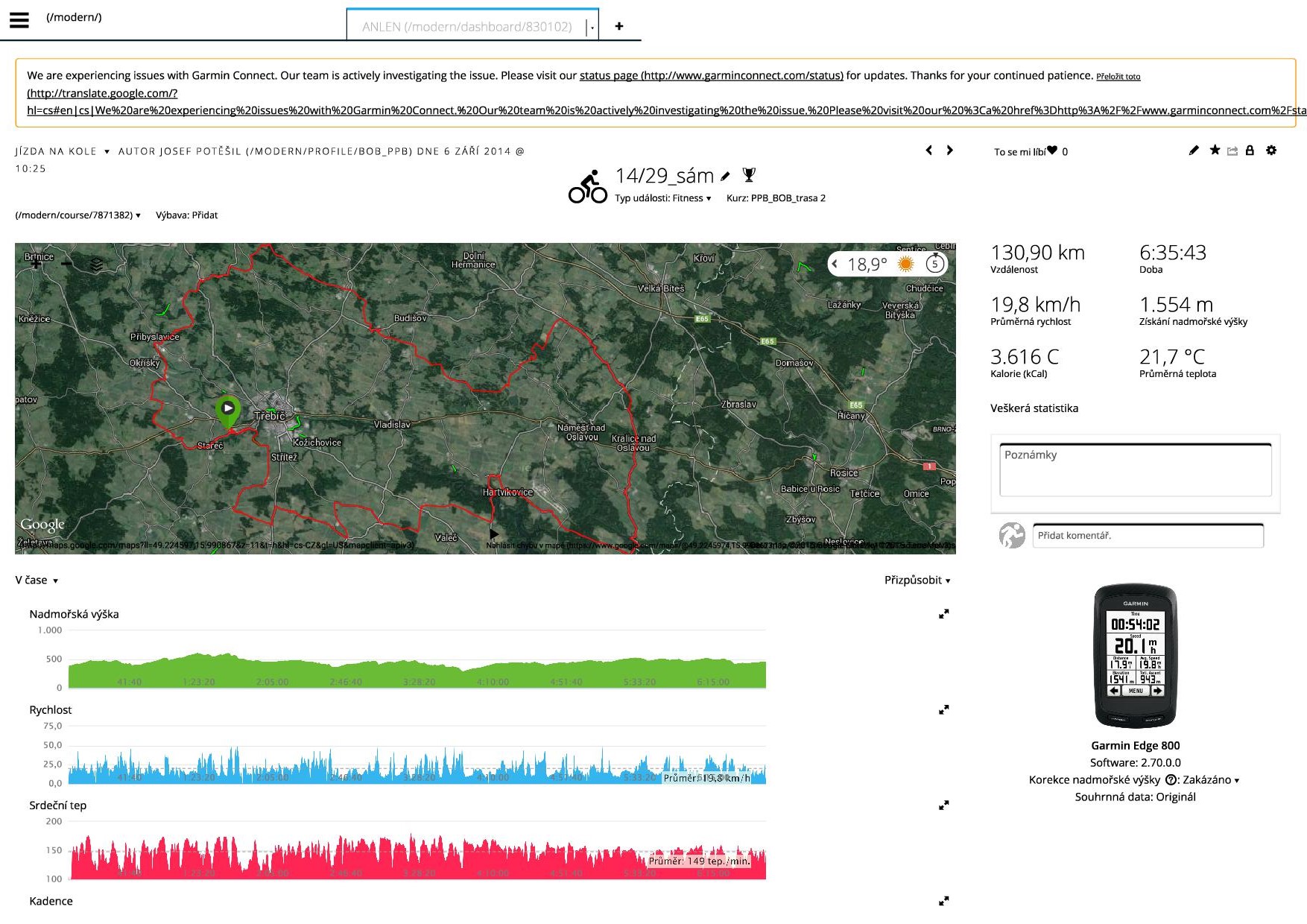1307x924 pixels.
Task: Open the V čase dropdown
Action: [37, 580]
